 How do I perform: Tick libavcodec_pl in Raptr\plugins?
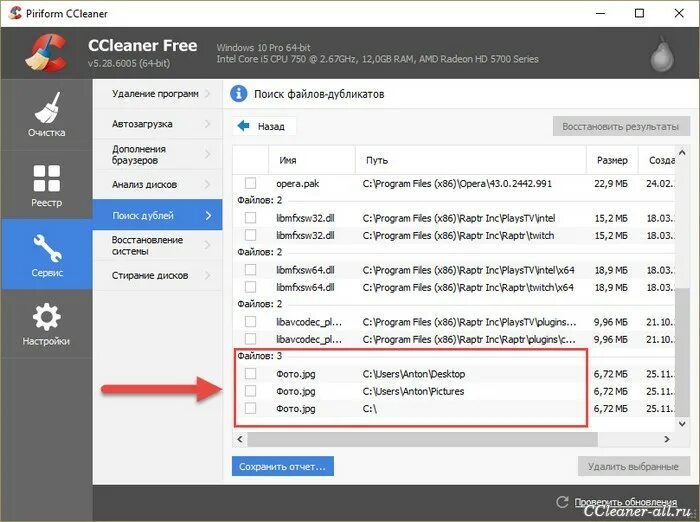(x=250, y=339)
